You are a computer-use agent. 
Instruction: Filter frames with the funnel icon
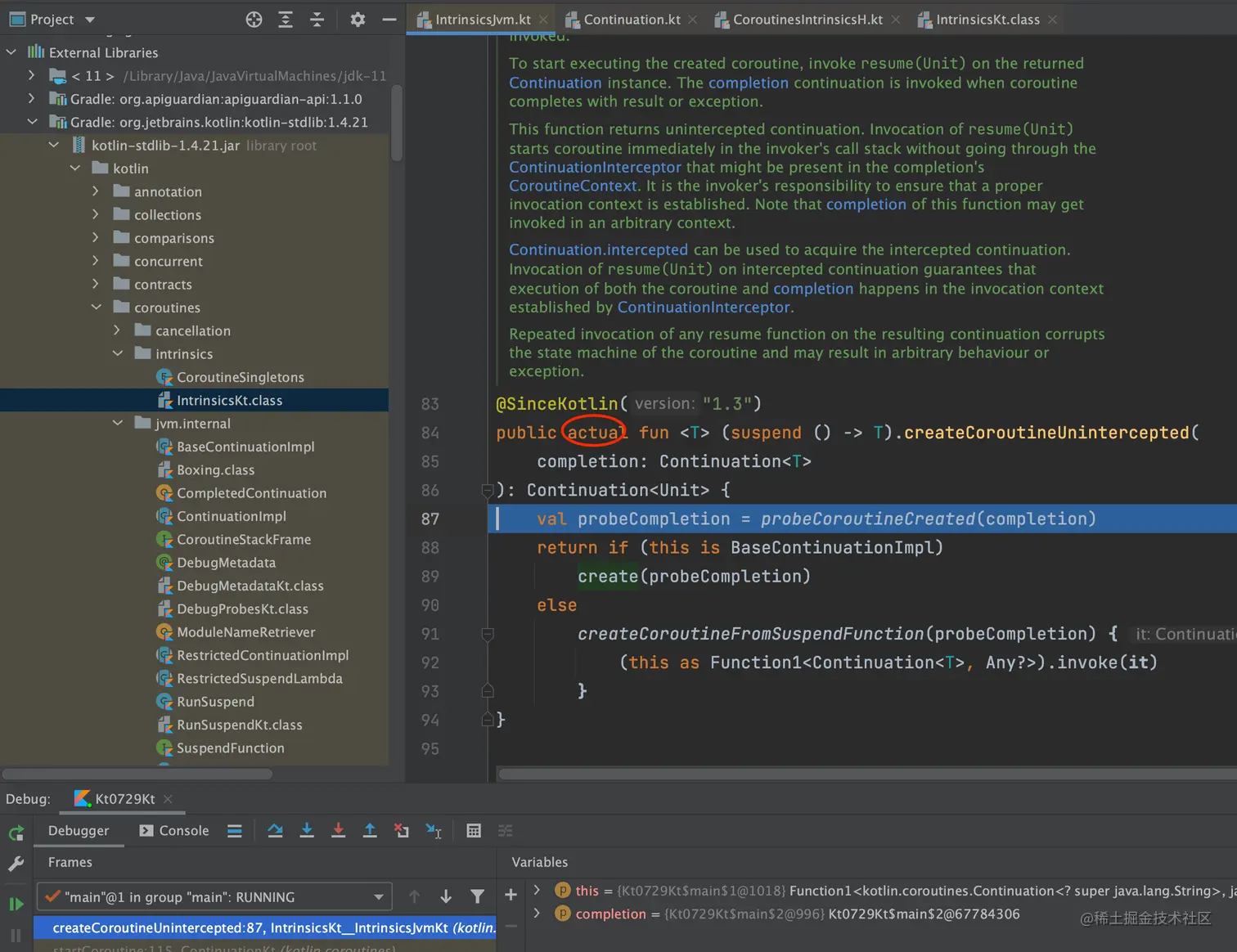pos(478,896)
